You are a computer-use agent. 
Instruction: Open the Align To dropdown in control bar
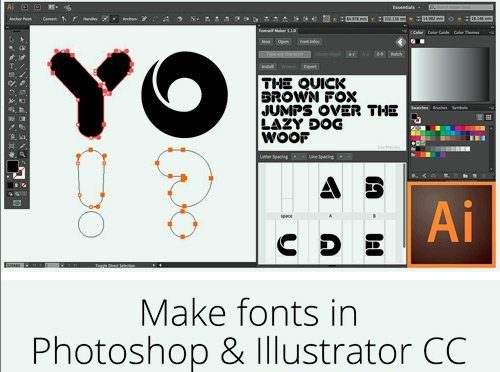(195, 19)
